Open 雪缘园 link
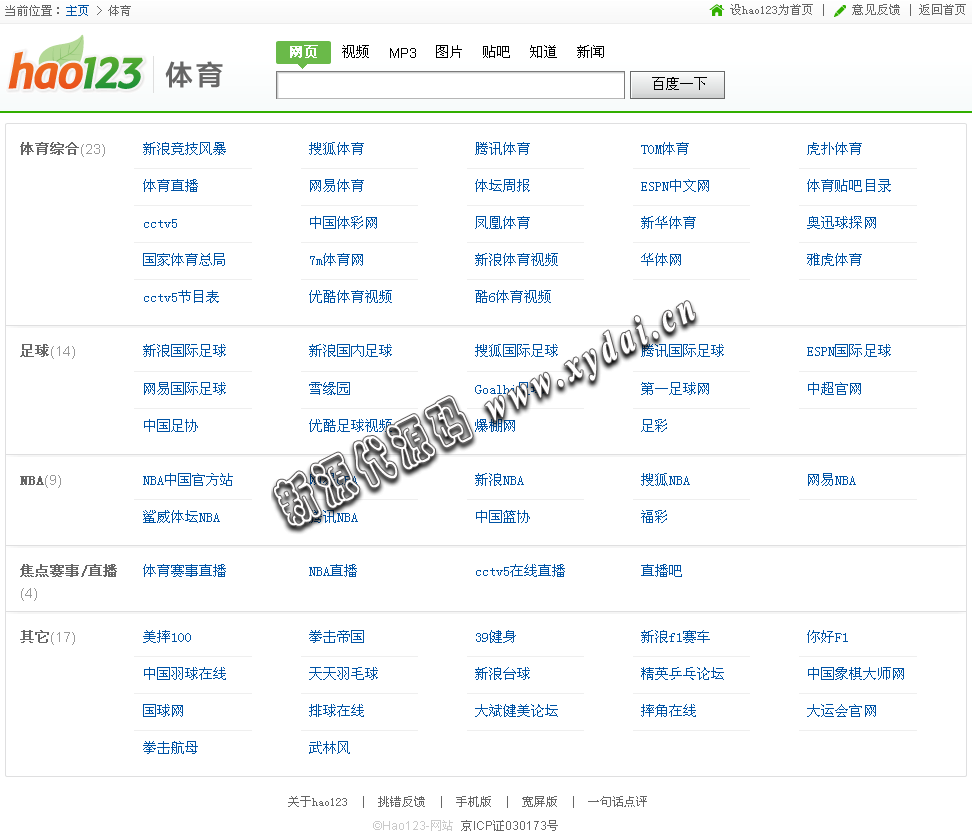Image resolution: width=972 pixels, height=835 pixels. tap(330, 389)
